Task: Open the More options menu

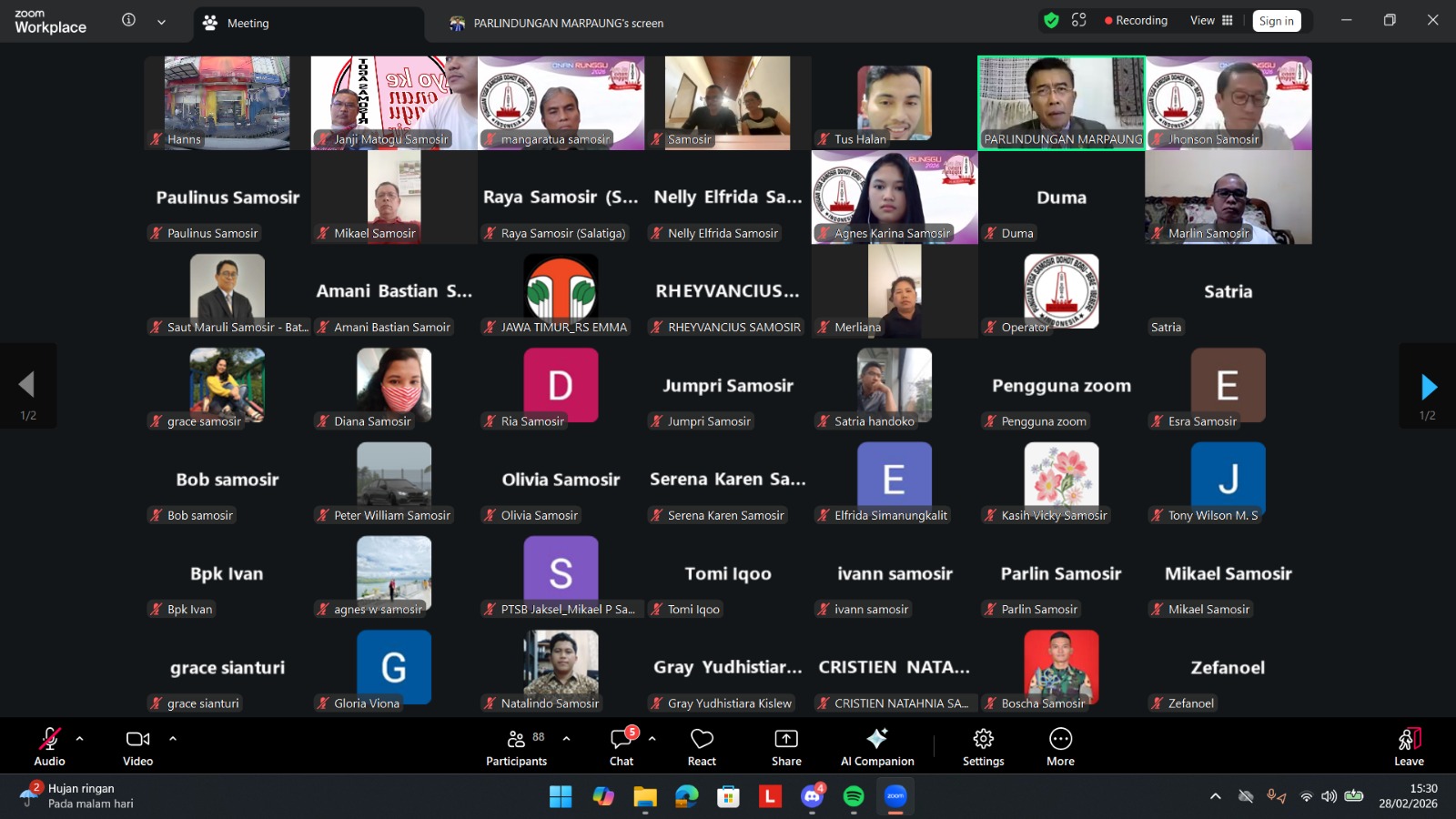Action: (1060, 746)
